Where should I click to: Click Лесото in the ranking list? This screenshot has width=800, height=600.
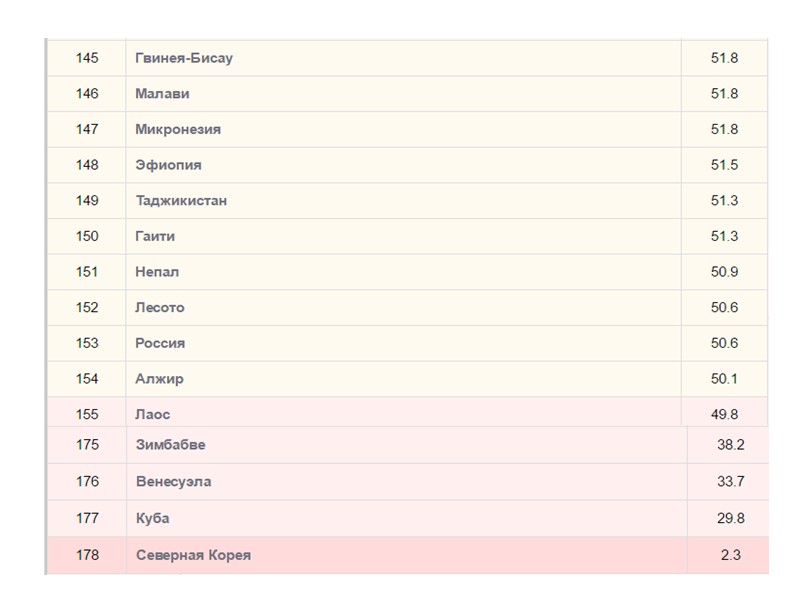coord(160,307)
